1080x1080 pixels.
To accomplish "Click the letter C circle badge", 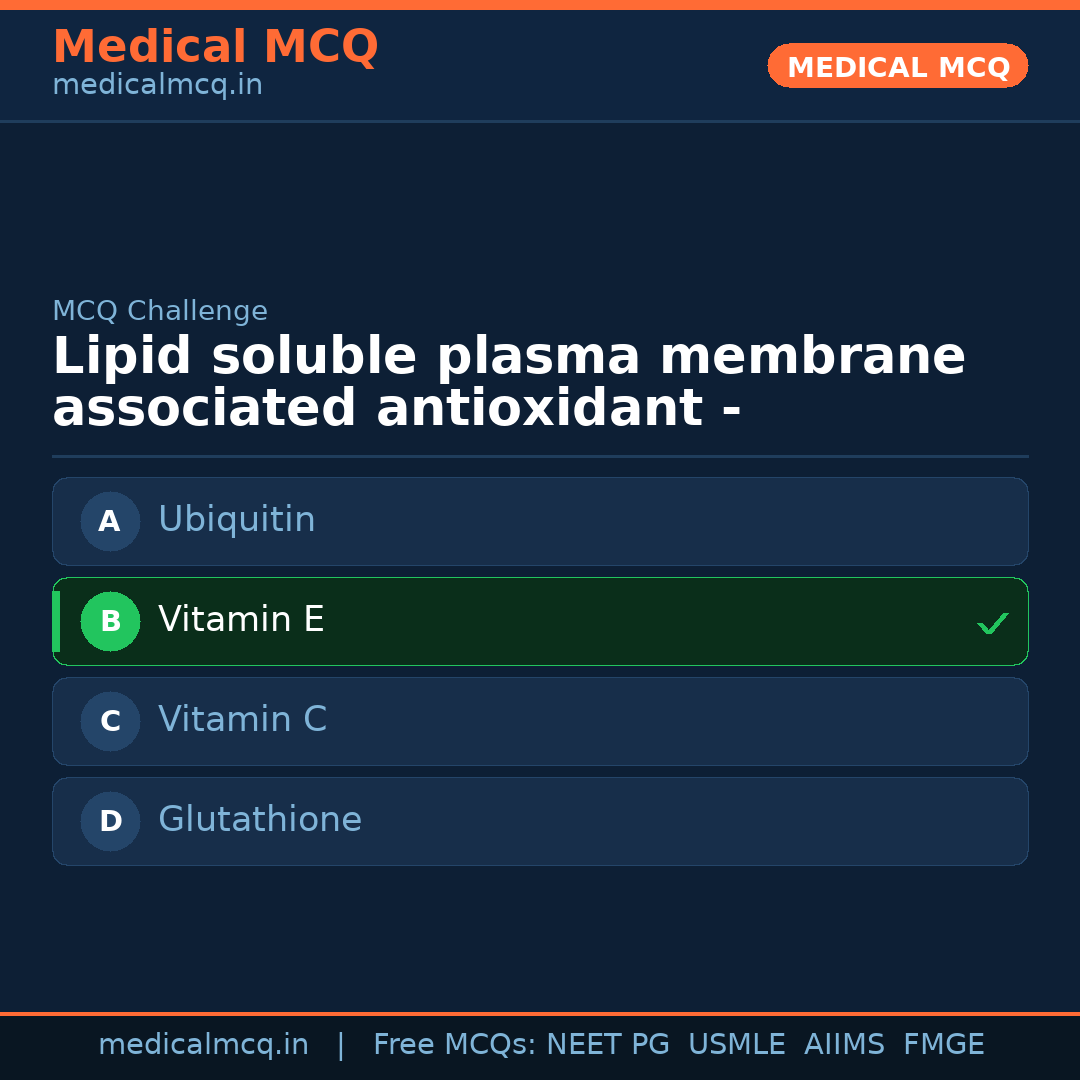I will click(x=110, y=721).
